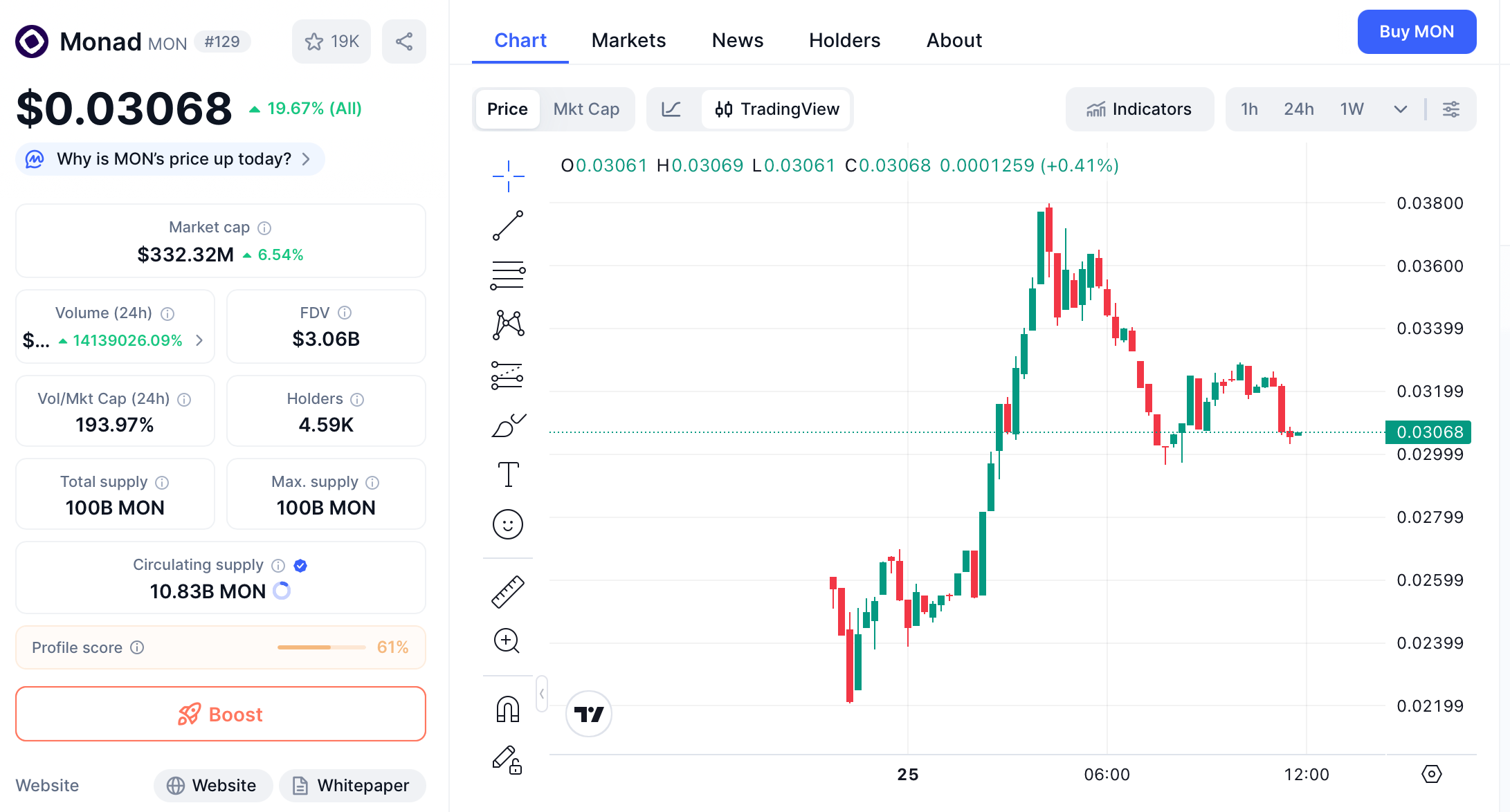
Task: Select the ruler measure tool
Action: tap(508, 592)
